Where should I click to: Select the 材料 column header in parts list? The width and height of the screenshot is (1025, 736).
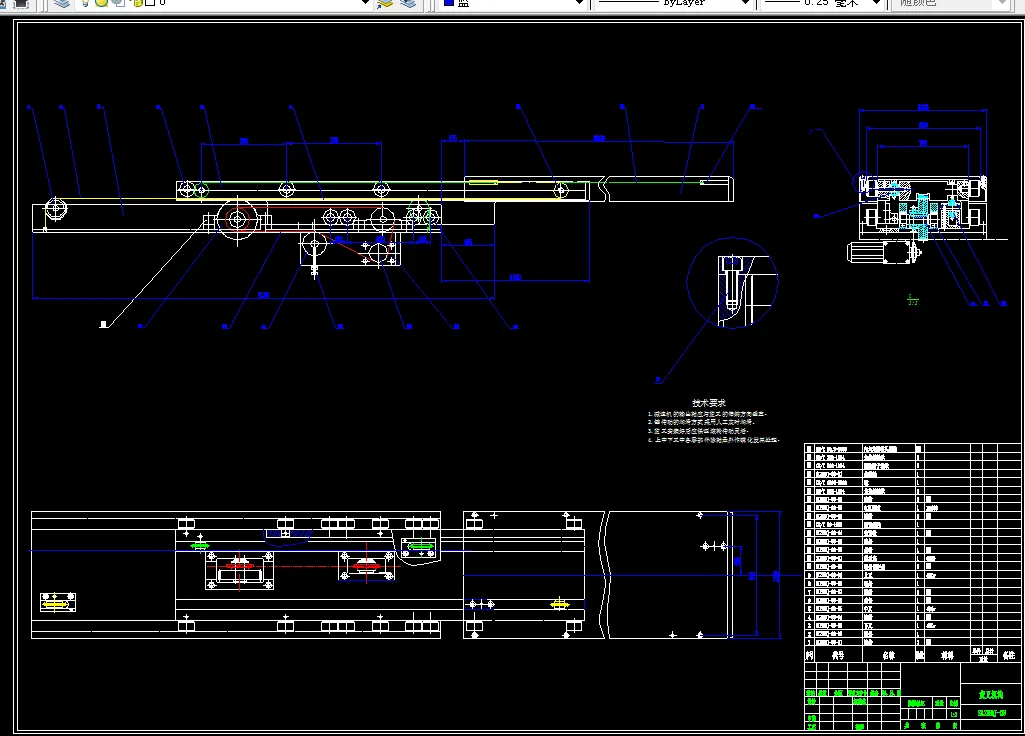click(947, 655)
